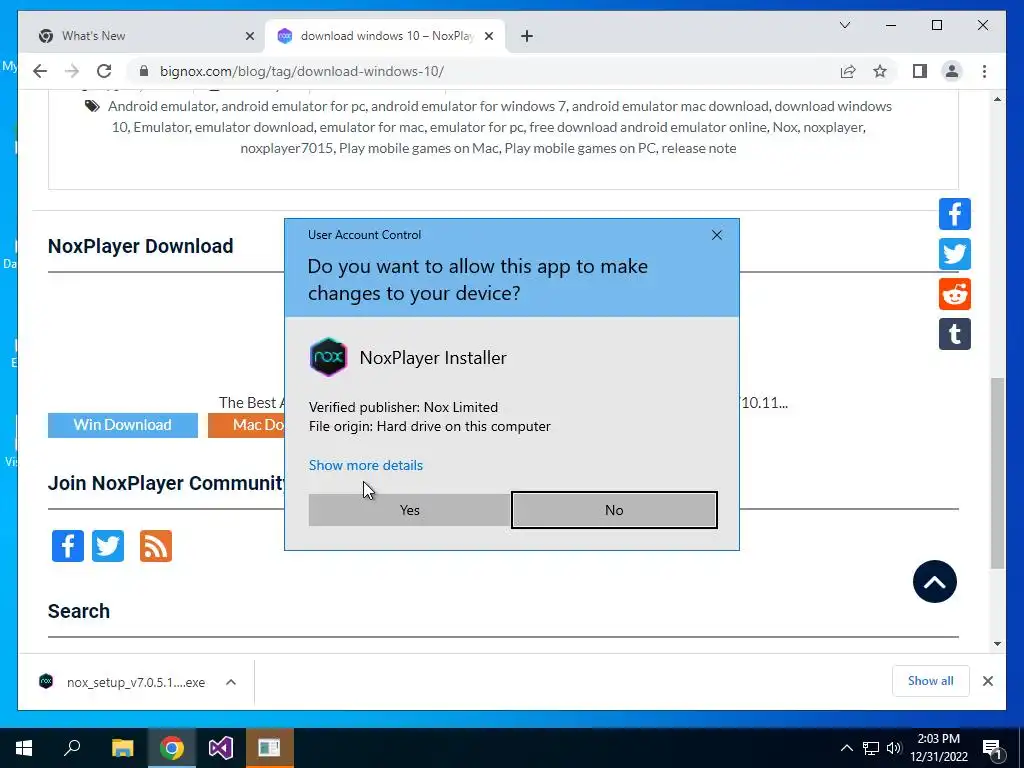This screenshot has width=1024, height=768.
Task: Click the android emulator for pc tag
Action: pyautogui.click(x=293, y=106)
